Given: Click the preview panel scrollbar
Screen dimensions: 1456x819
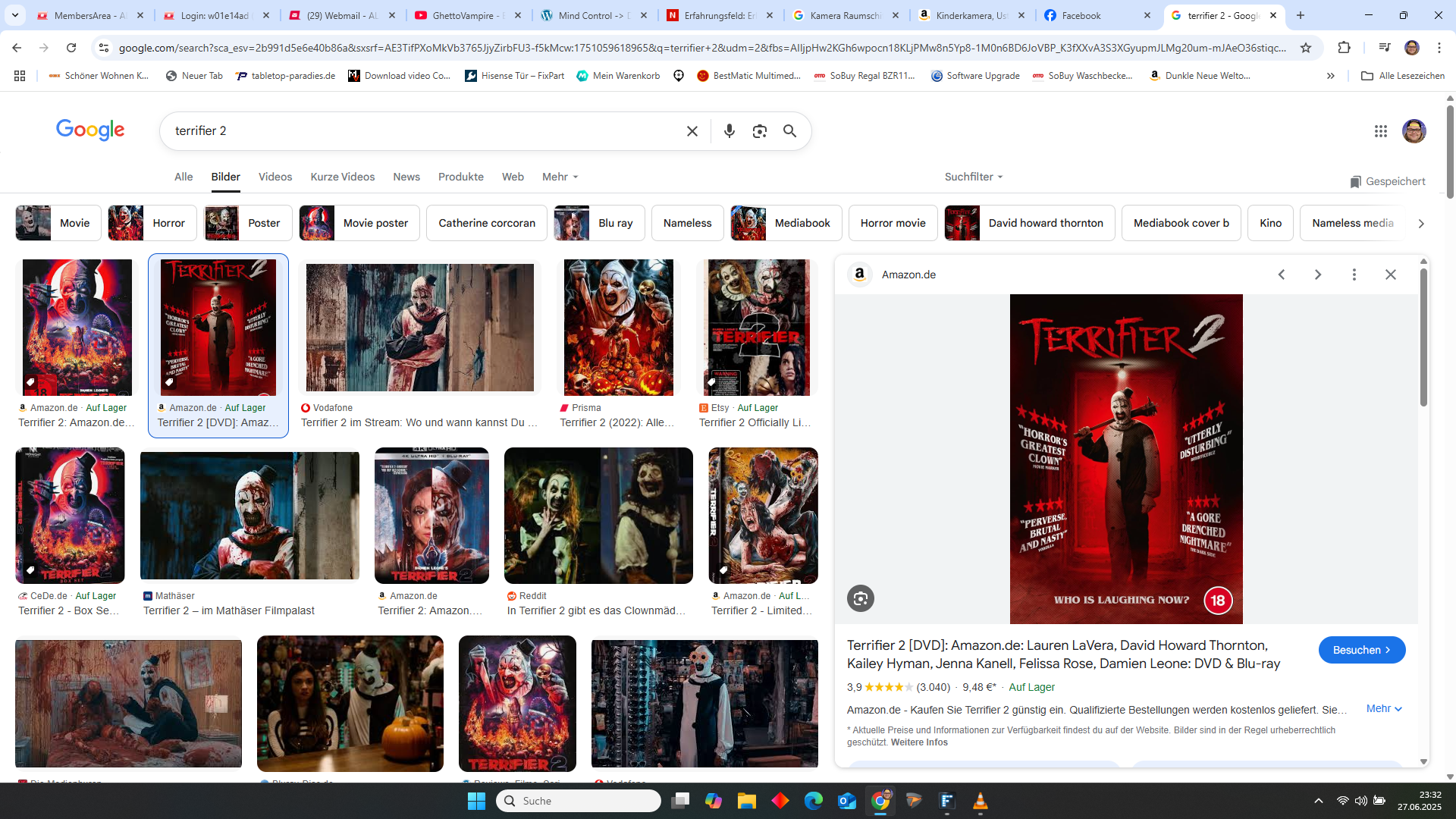Looking at the screenshot, I should tap(1423, 337).
